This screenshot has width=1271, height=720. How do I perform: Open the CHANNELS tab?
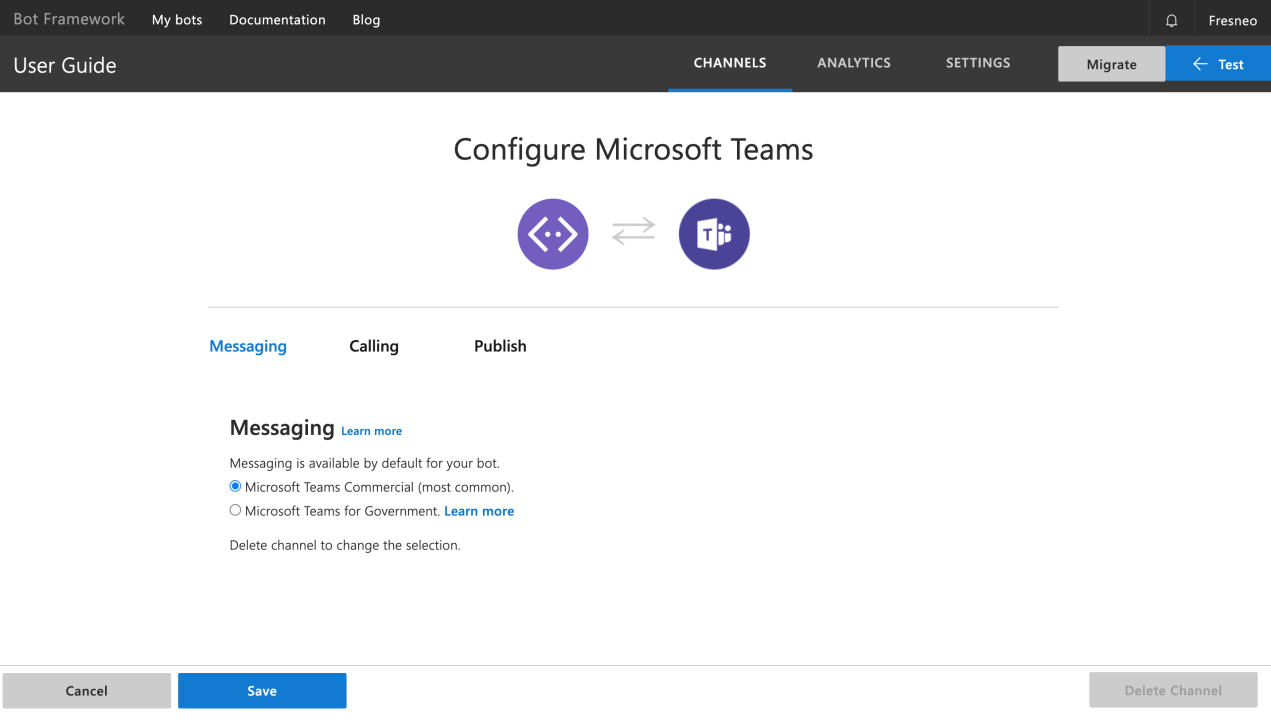point(730,63)
